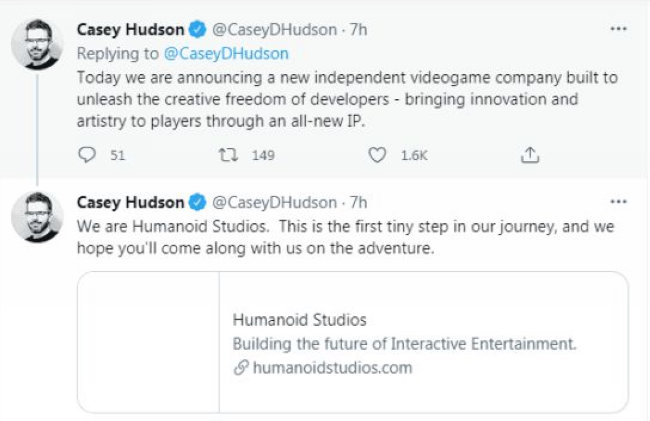Share the first tweet via upload icon
Image resolution: width=650 pixels, height=421 pixels.
point(530,155)
